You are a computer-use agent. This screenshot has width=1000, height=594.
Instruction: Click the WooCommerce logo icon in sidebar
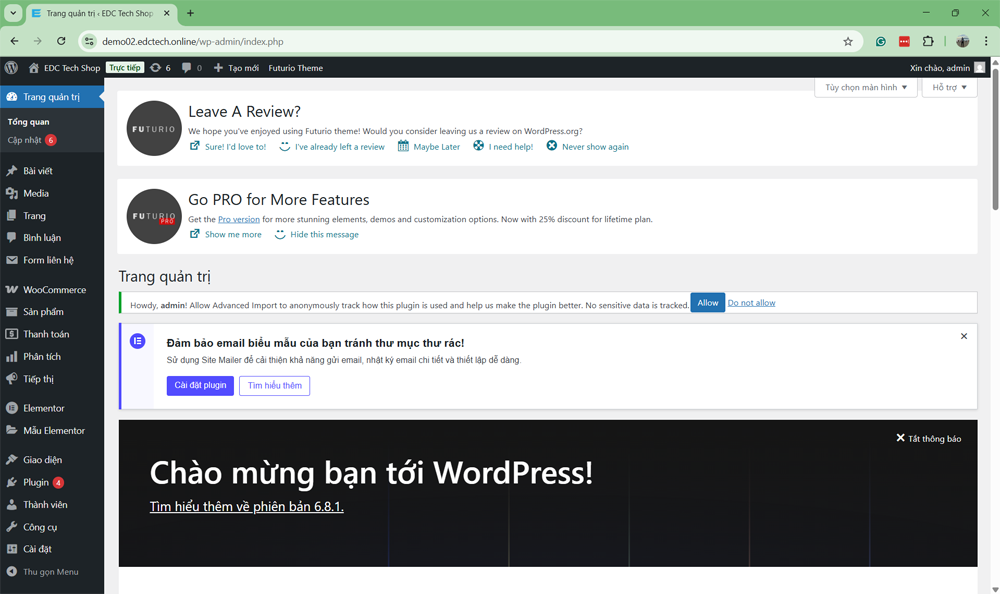click(x=11, y=290)
